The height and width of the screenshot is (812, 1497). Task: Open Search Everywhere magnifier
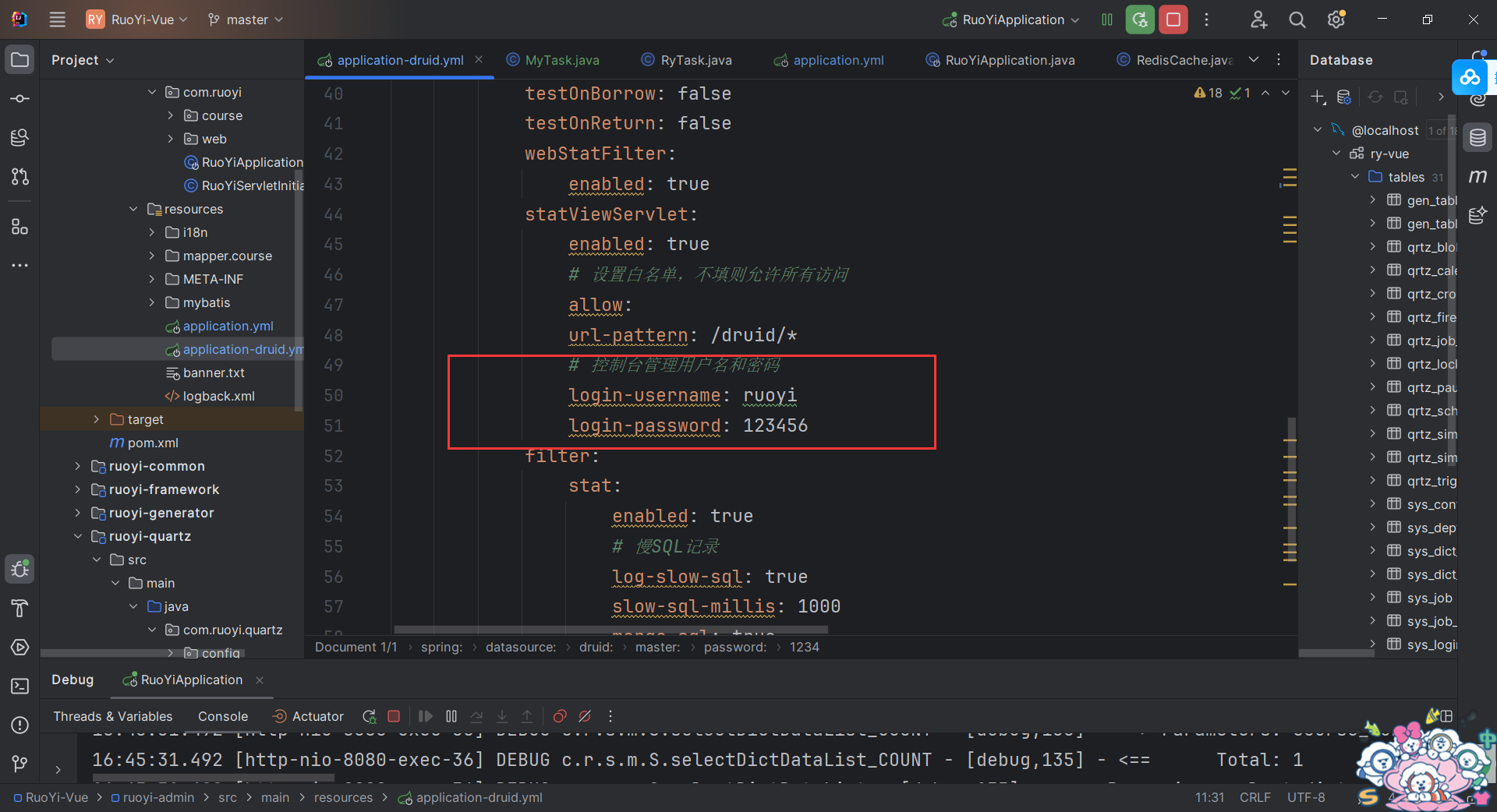pos(1297,19)
